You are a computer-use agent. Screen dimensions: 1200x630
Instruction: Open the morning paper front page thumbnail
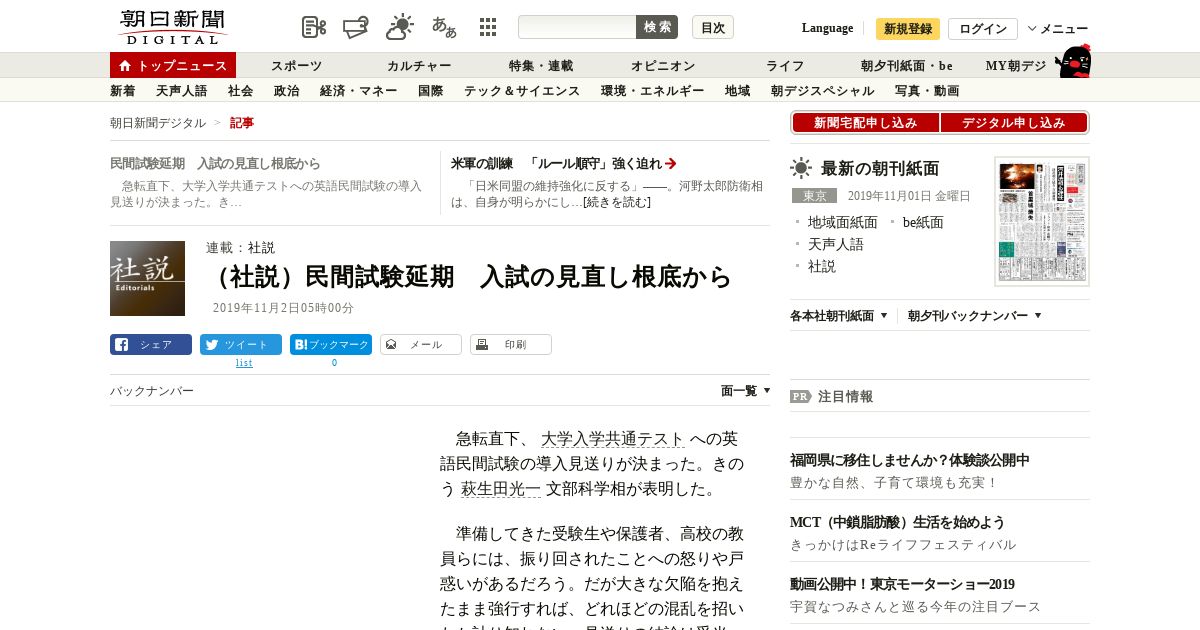(x=1042, y=221)
